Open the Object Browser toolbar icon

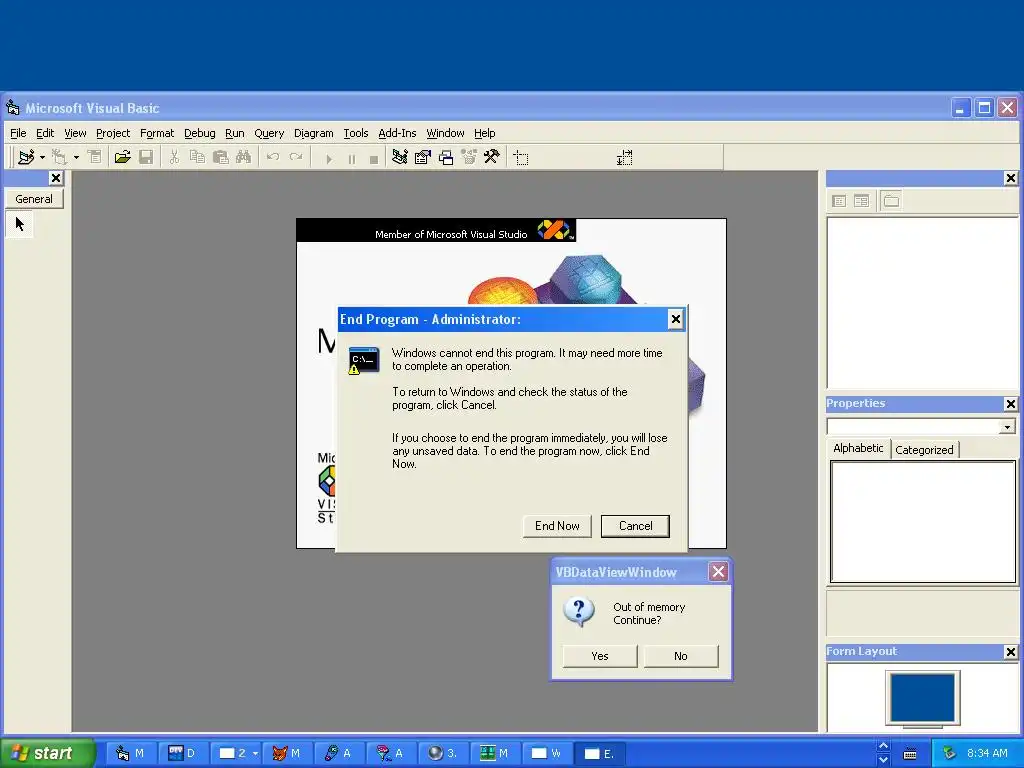(469, 157)
